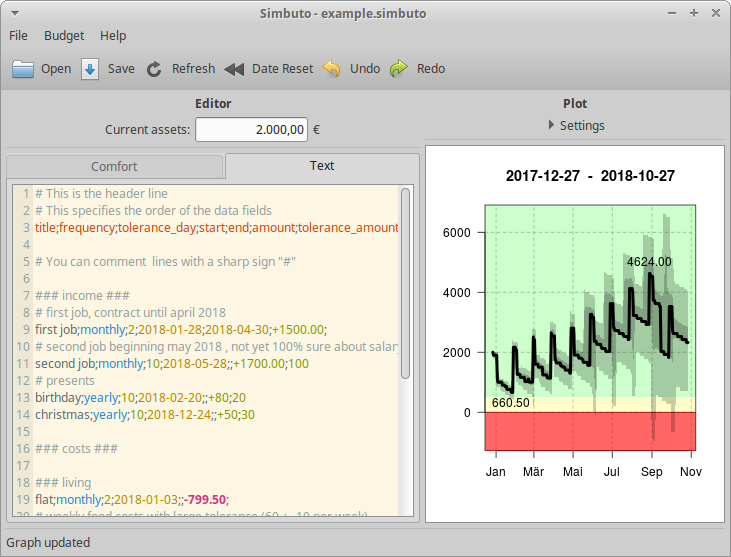Open the Budget menu
Image resolution: width=731 pixels, height=557 pixels.
click(x=64, y=36)
